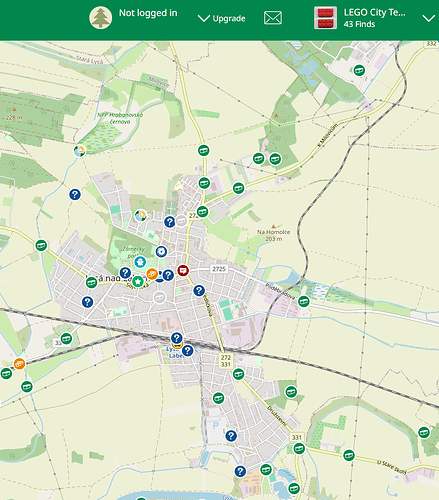The height and width of the screenshot is (500, 439).
Task: Select right cache of the adjacent forest pair
Action: click(x=275, y=159)
